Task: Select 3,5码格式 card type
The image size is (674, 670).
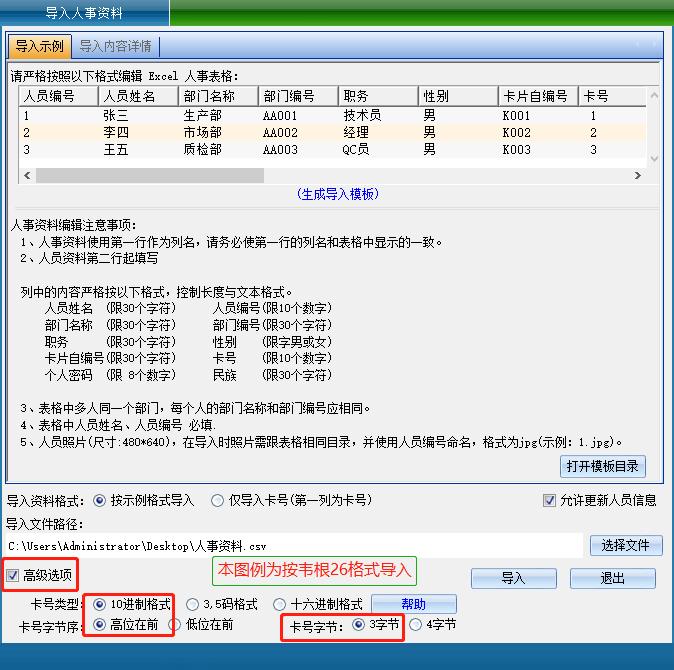Action: click(192, 604)
